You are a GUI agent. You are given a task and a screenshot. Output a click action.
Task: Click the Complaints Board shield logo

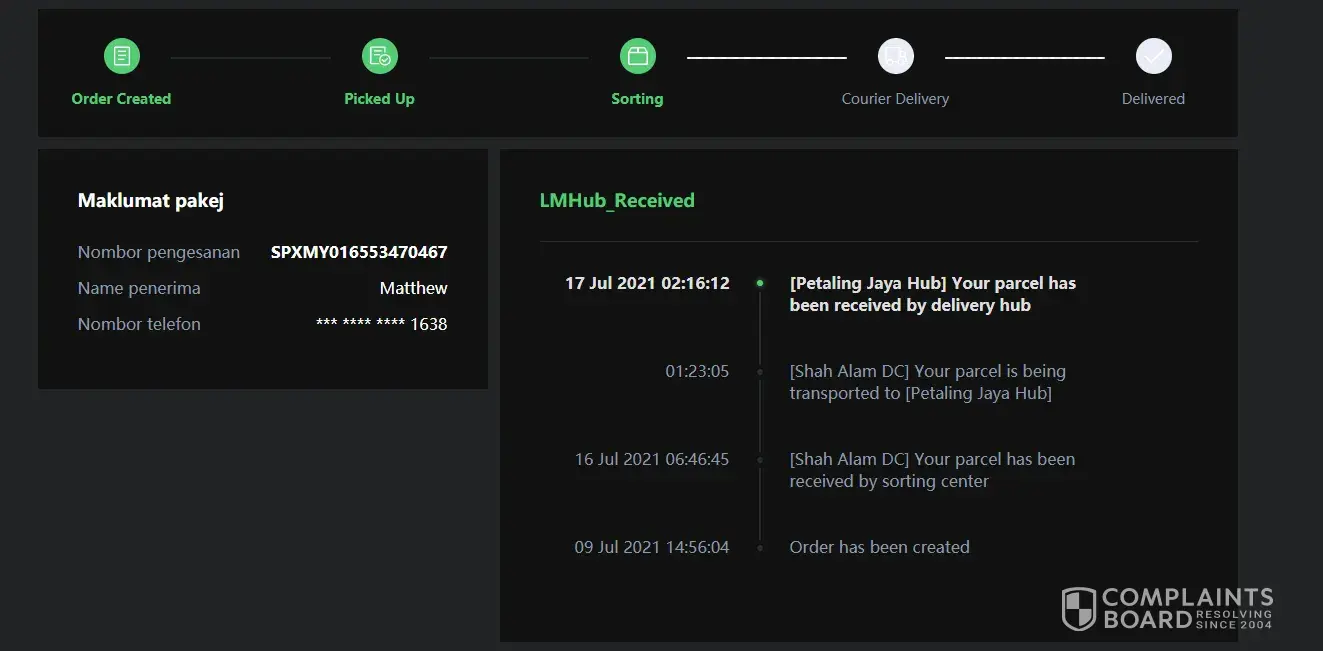pos(1078,608)
